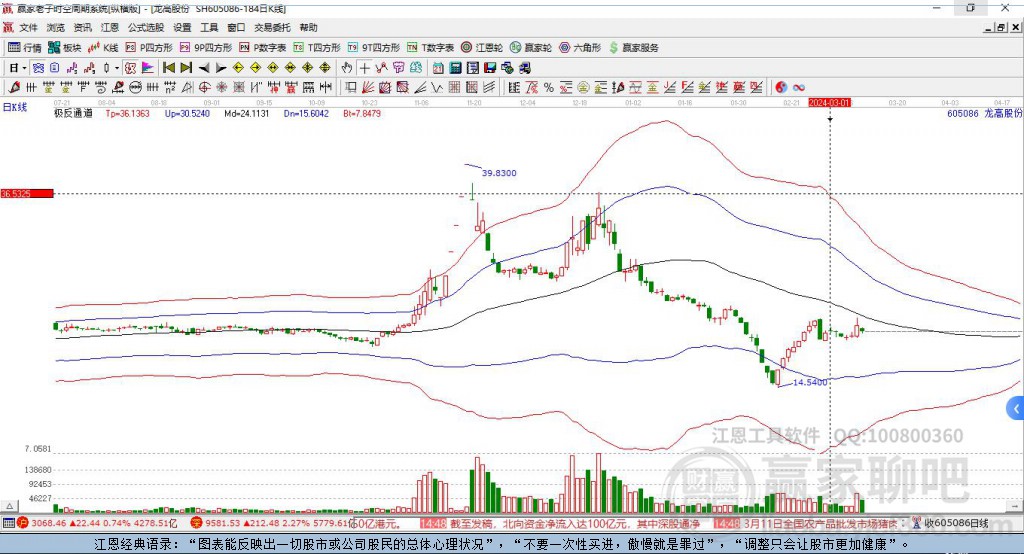The width and height of the screenshot is (1024, 554).
Task: Open the 板块 sector view
Action: click(65, 48)
